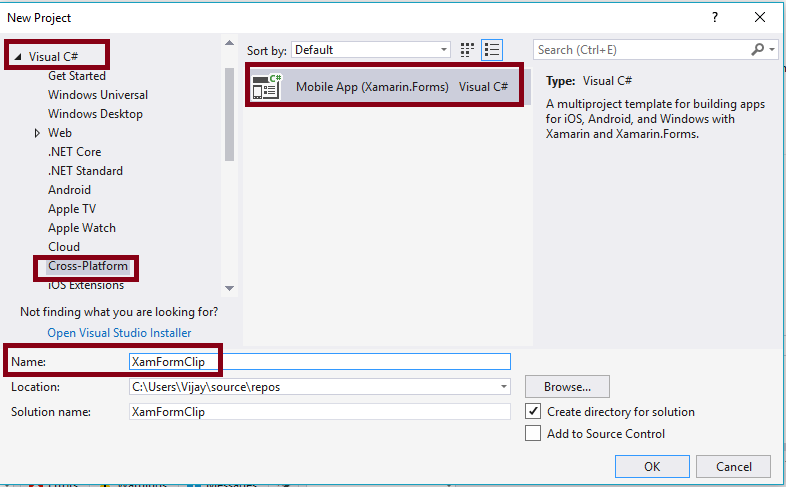This screenshot has height=487, width=786.
Task: Click the Browse... button
Action: (x=567, y=387)
